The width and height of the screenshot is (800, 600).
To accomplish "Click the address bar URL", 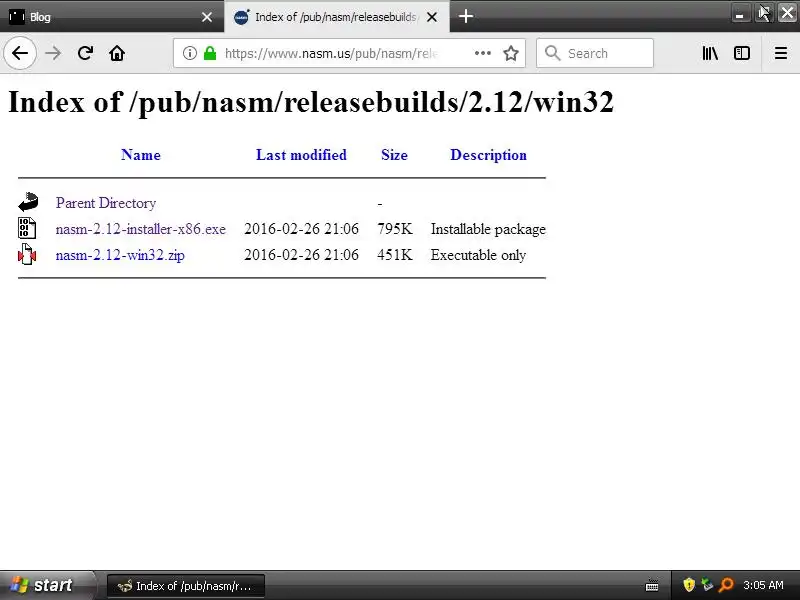I will [x=331, y=53].
